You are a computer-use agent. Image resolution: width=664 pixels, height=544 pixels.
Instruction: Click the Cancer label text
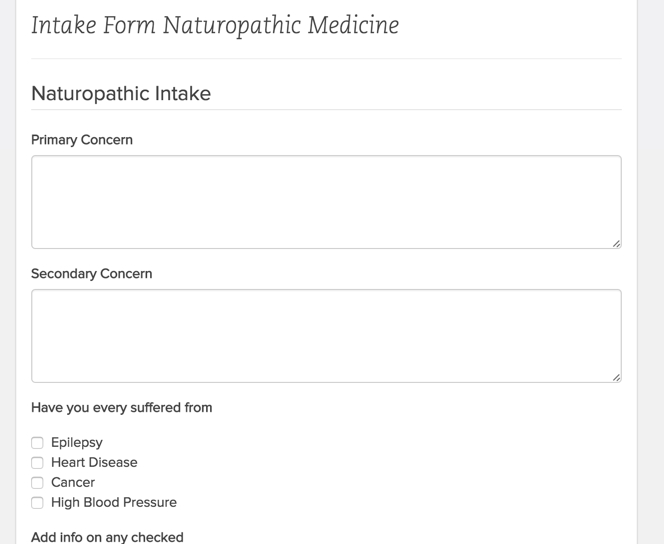(73, 483)
